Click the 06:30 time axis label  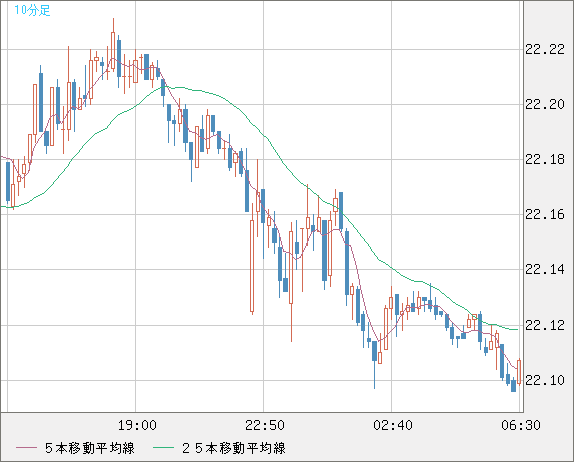tap(521, 425)
